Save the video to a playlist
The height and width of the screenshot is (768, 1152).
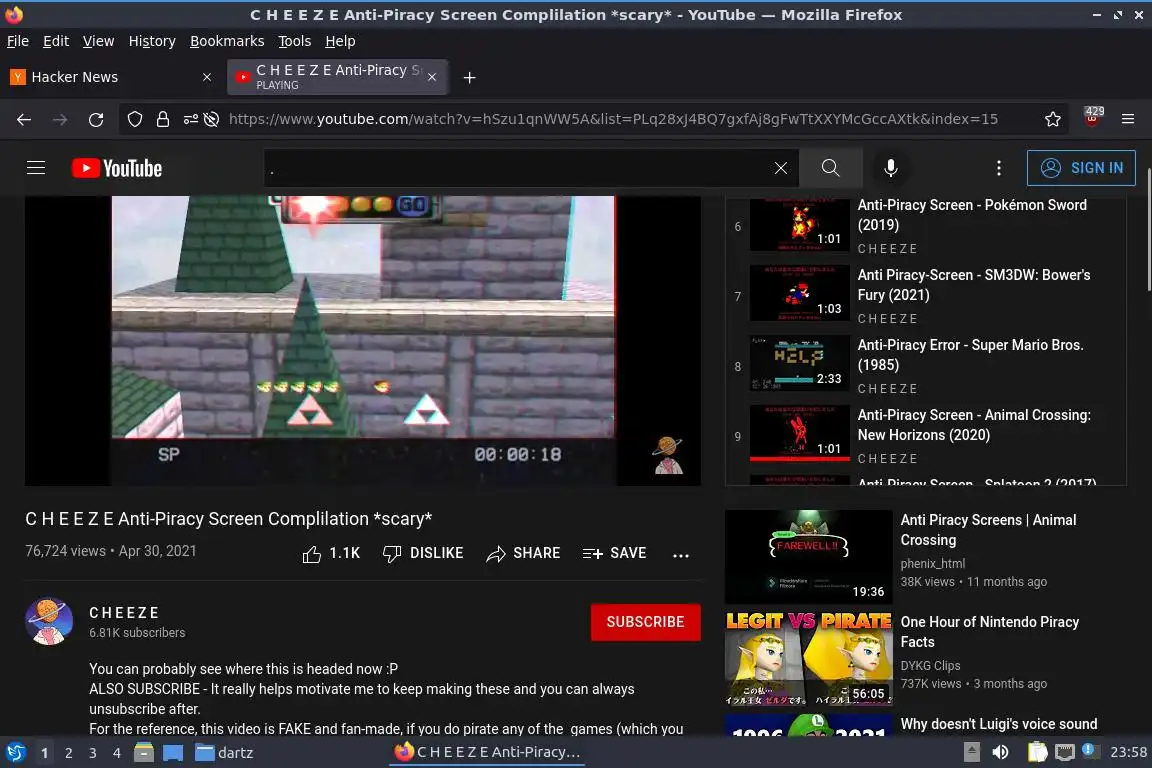[614, 553]
